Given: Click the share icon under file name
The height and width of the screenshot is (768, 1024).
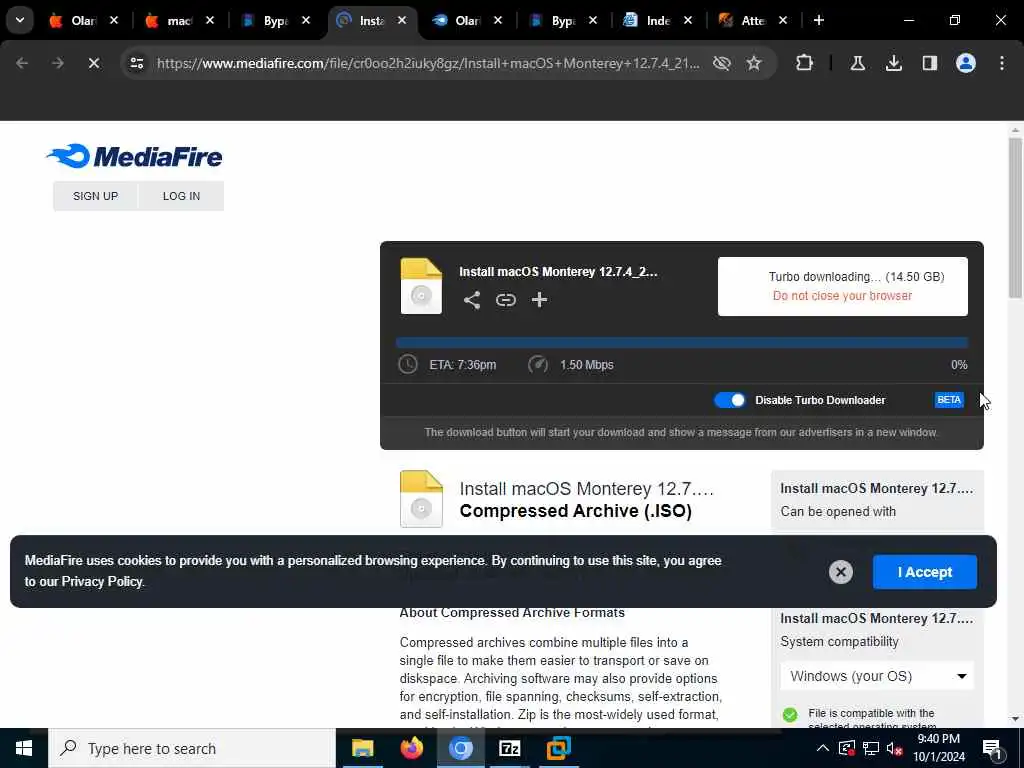Looking at the screenshot, I should coord(472,300).
